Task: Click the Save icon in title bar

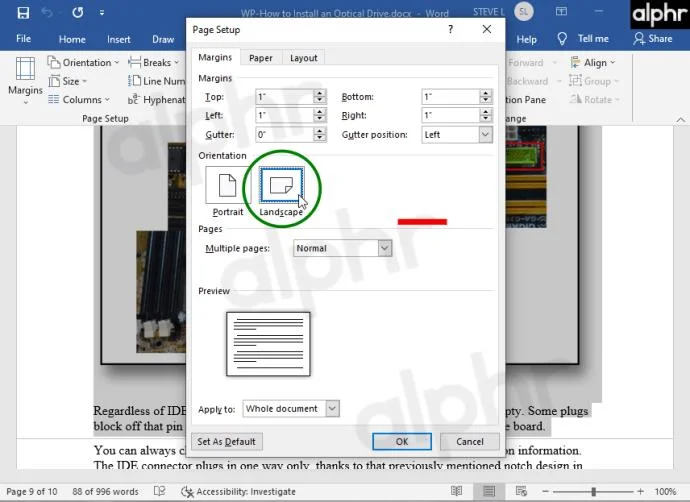Action: click(23, 12)
